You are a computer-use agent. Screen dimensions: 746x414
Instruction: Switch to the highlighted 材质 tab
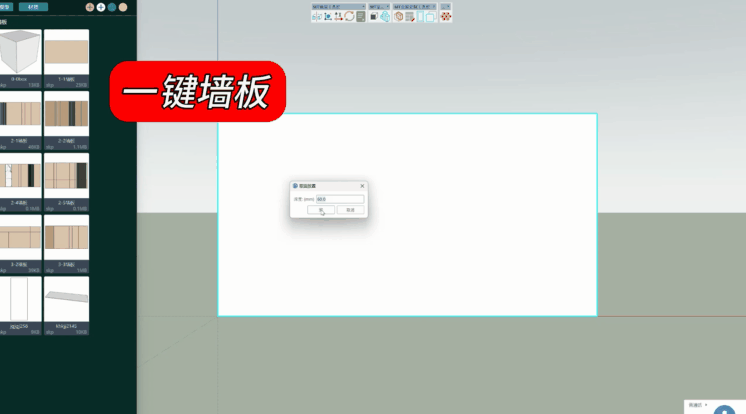pyautogui.click(x=33, y=6)
